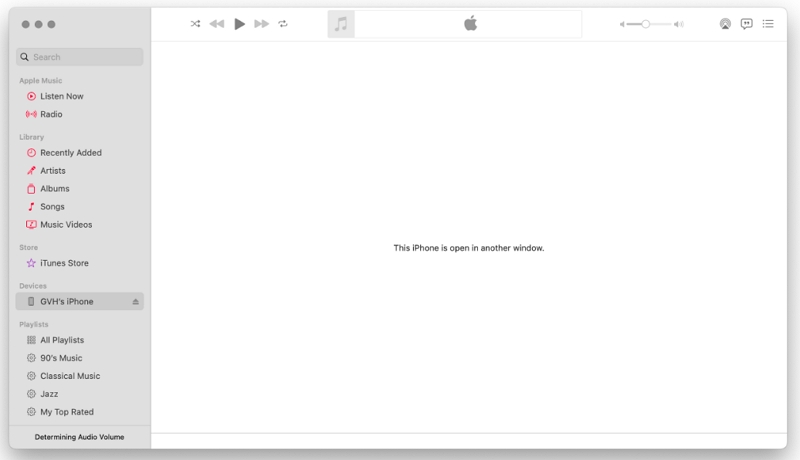Click the All Playlists grid icon

[31, 340]
